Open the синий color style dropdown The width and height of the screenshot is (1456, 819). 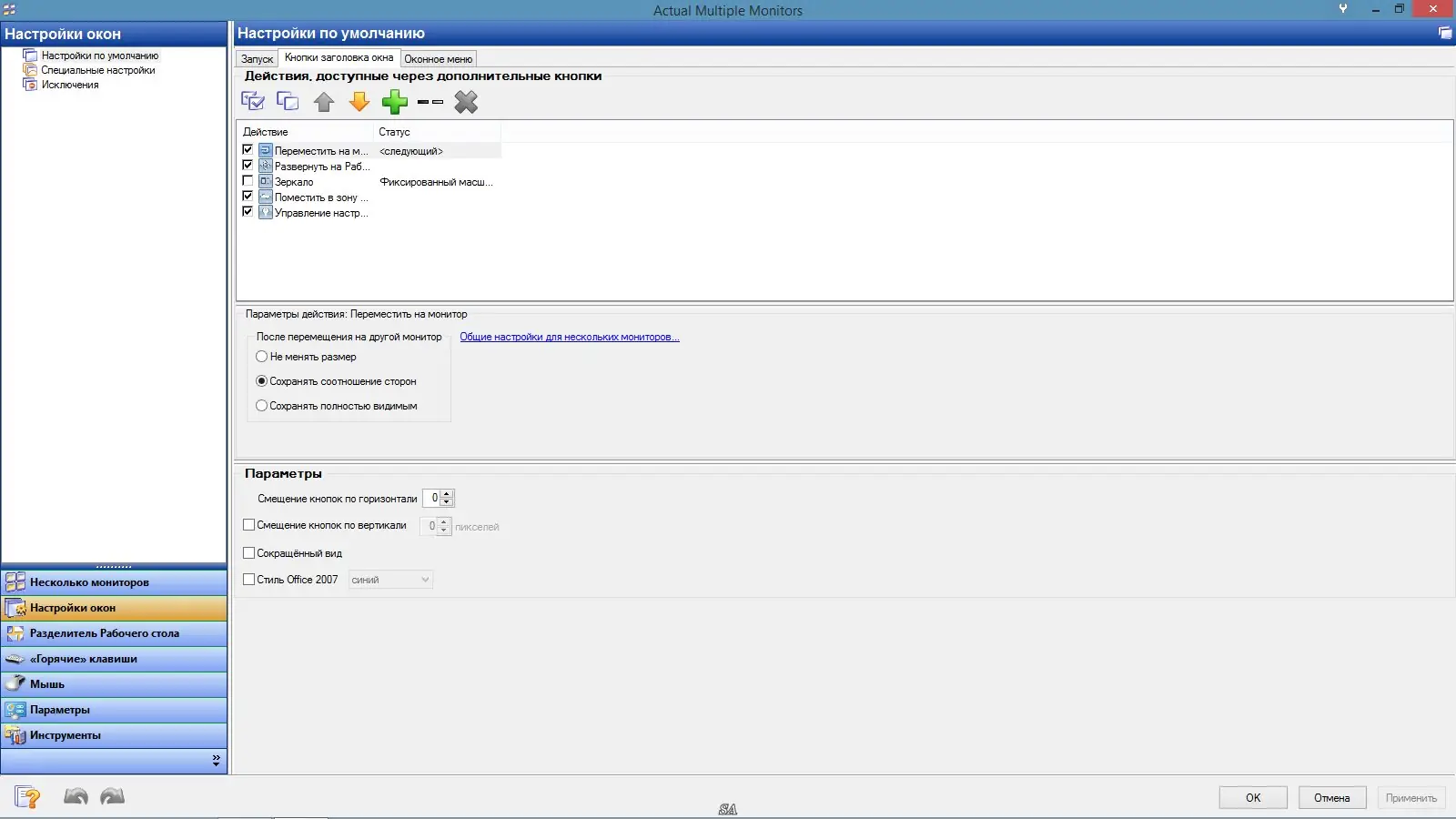(391, 580)
